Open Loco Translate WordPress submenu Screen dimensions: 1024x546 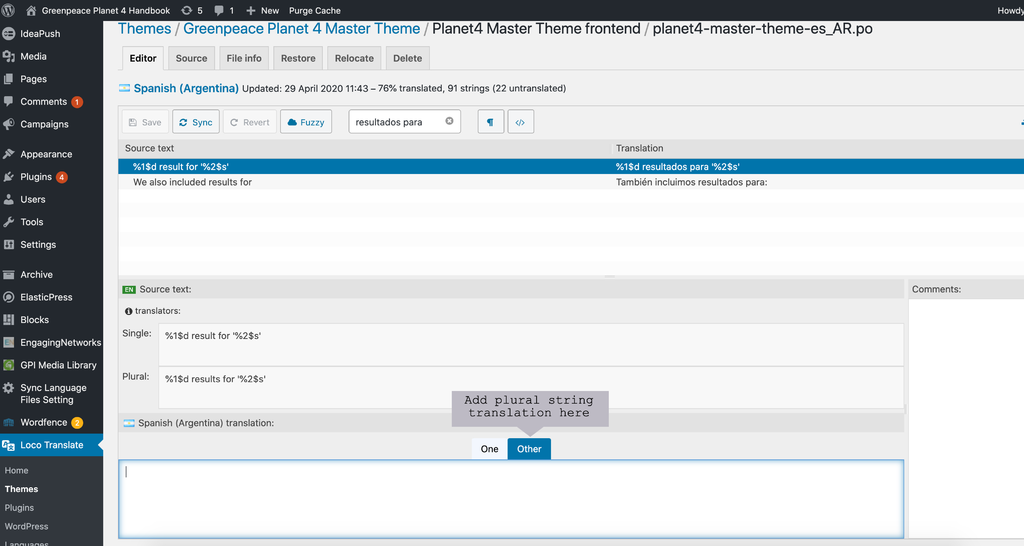26,526
